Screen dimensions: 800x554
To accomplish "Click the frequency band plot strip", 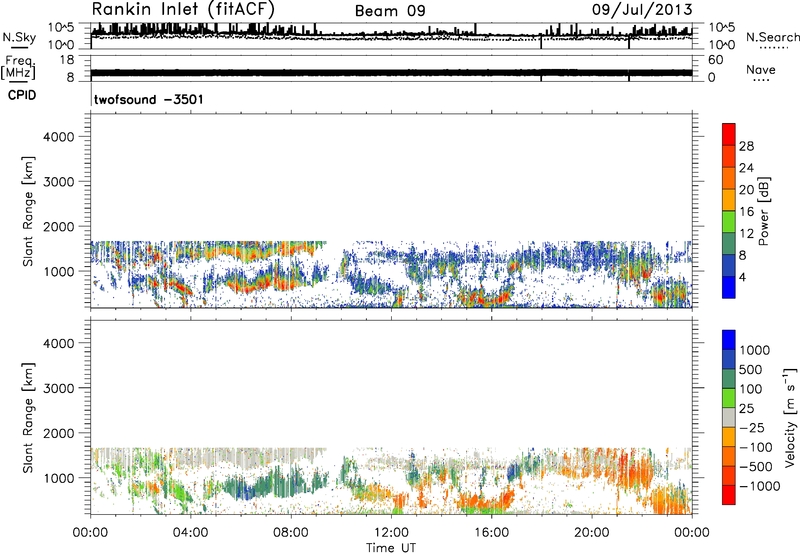I will (391, 68).
